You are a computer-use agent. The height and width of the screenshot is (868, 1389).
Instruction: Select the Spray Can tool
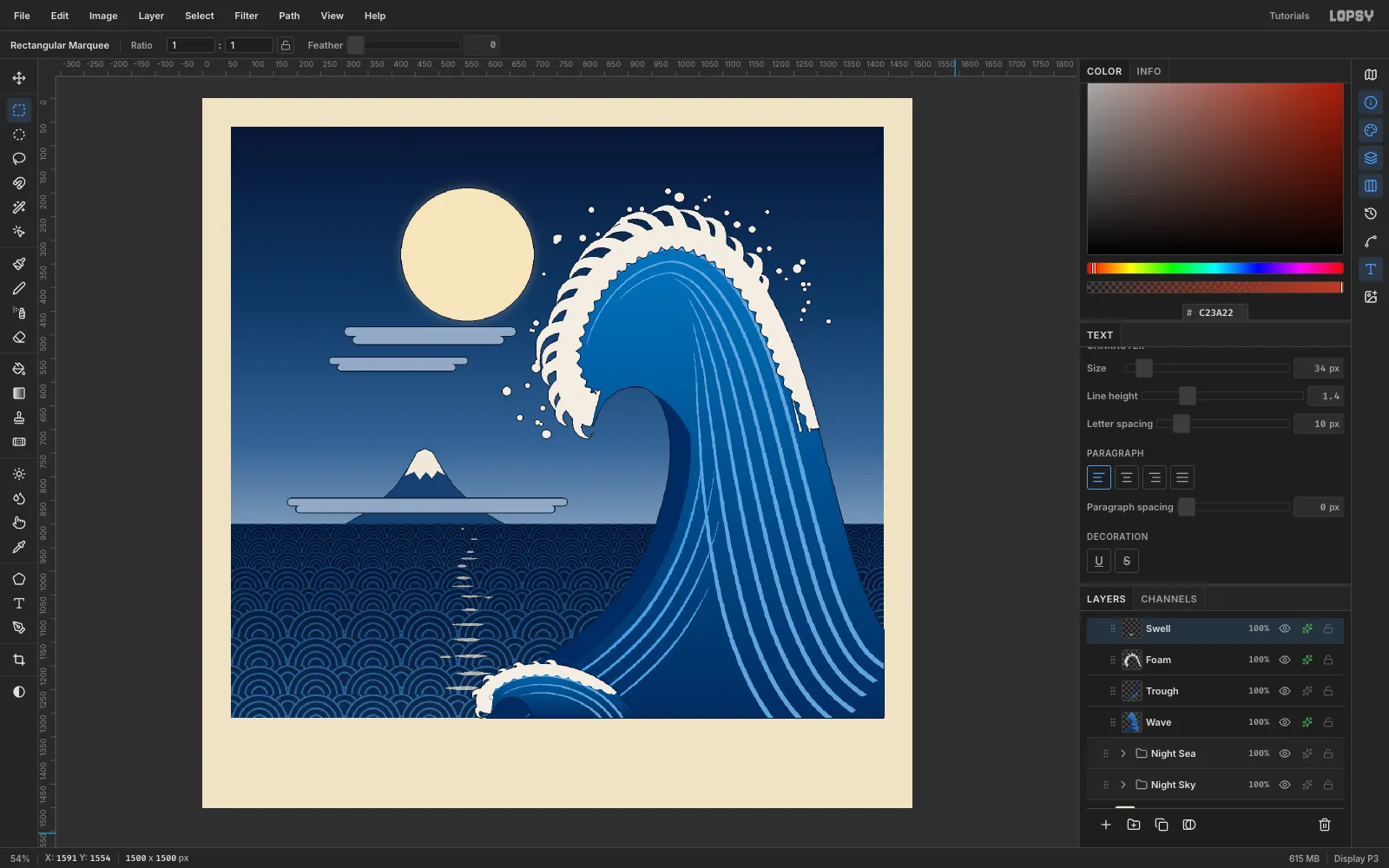coord(19,312)
